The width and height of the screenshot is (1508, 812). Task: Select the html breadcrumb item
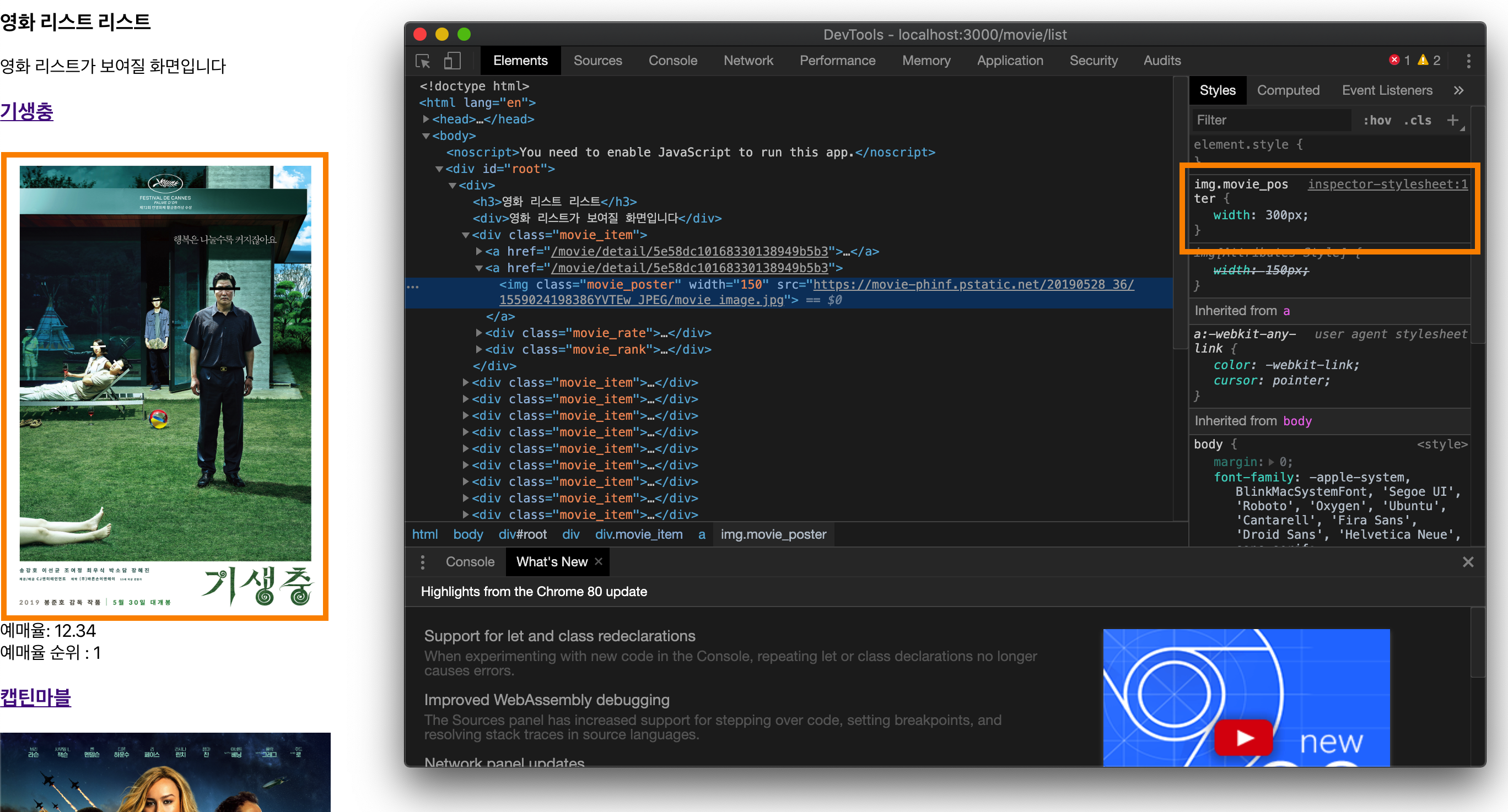[425, 534]
